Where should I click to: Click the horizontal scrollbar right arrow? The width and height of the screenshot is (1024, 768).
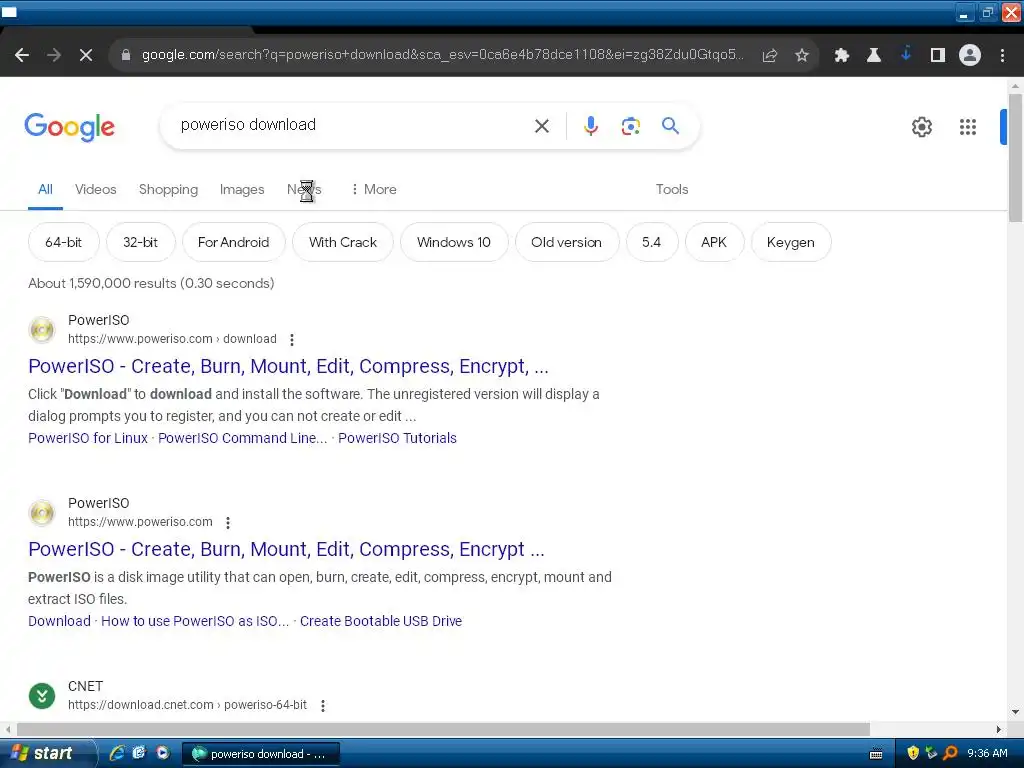coord(999,729)
